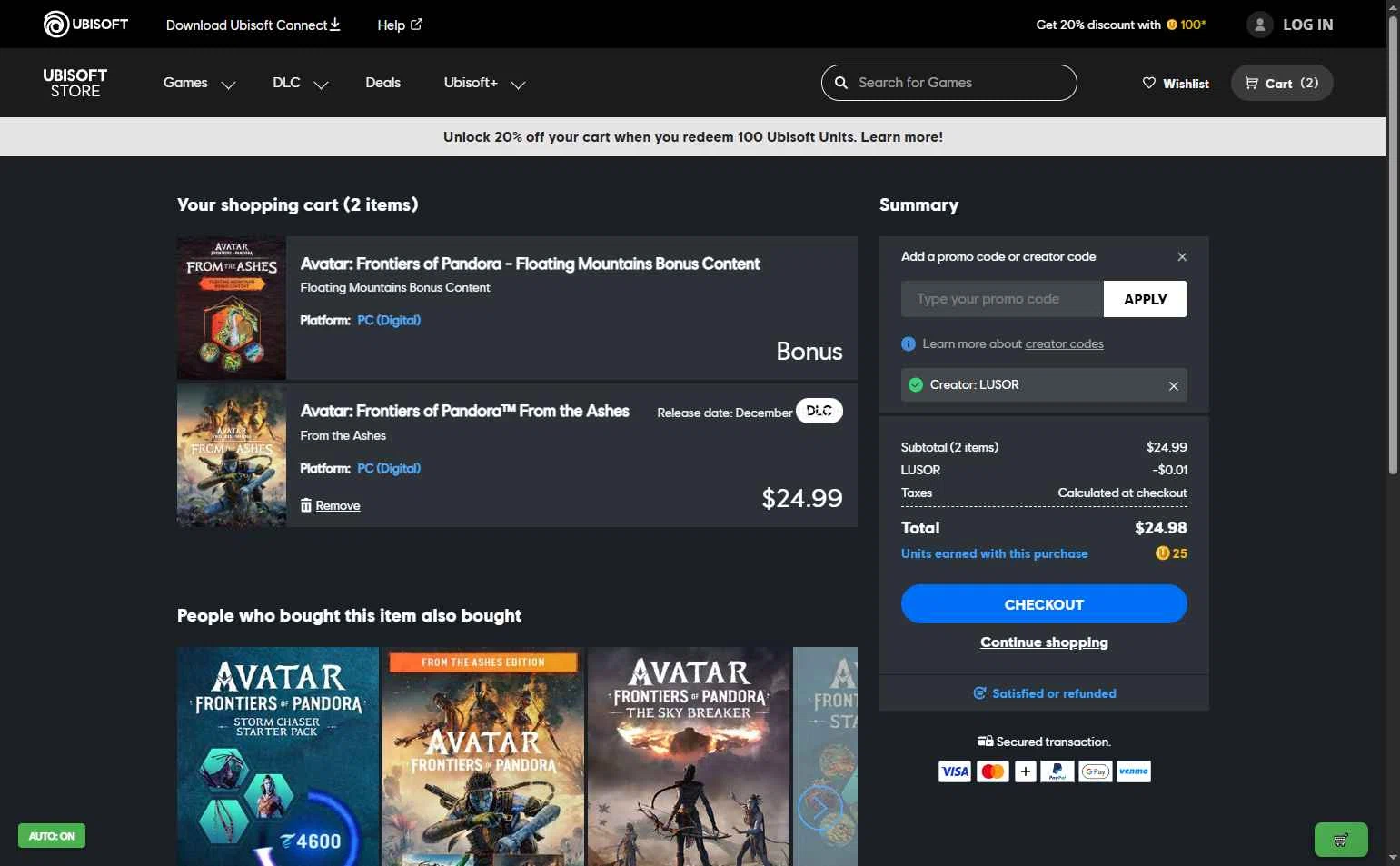Click the promo code input field
The height and width of the screenshot is (866, 1400).
pyautogui.click(x=1002, y=299)
